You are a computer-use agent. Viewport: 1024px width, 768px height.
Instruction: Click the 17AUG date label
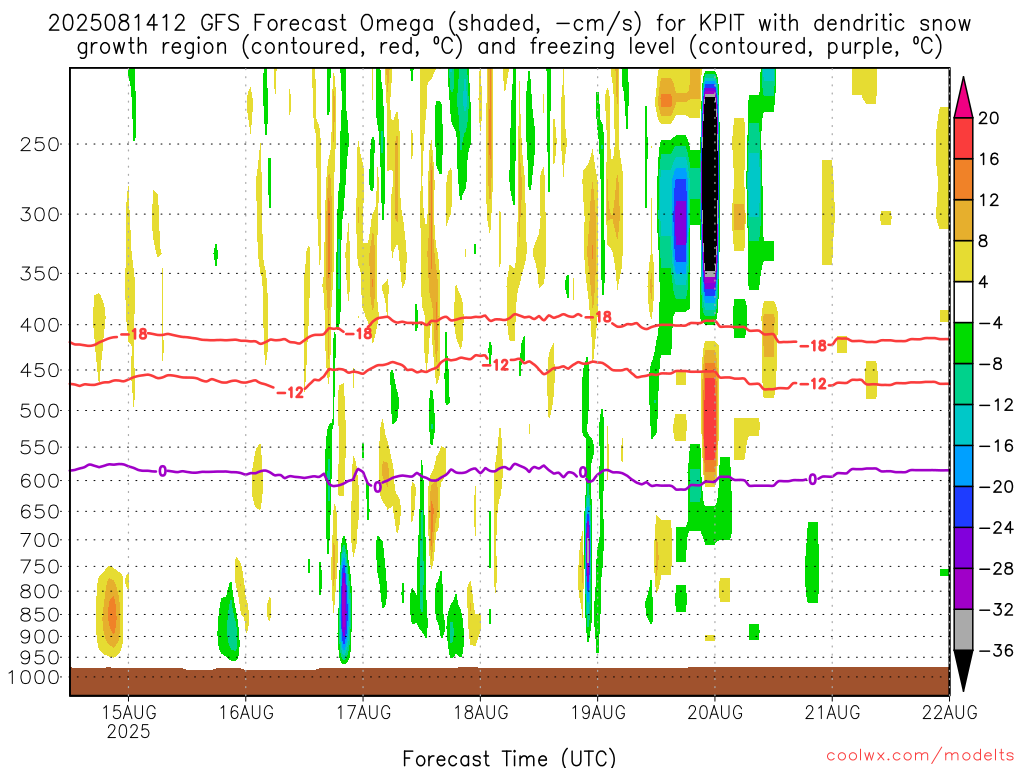coord(364,712)
